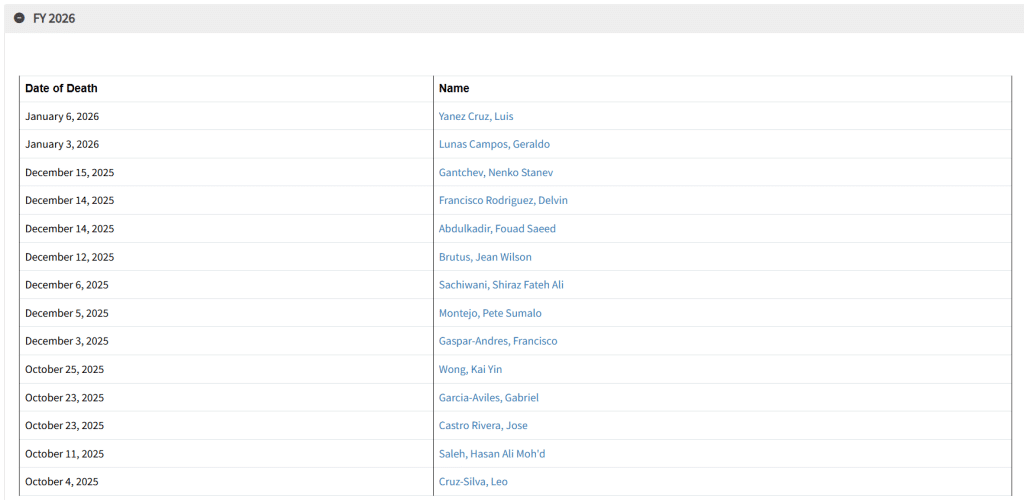
Task: Click the Date of Death column header
Action: pos(61,88)
